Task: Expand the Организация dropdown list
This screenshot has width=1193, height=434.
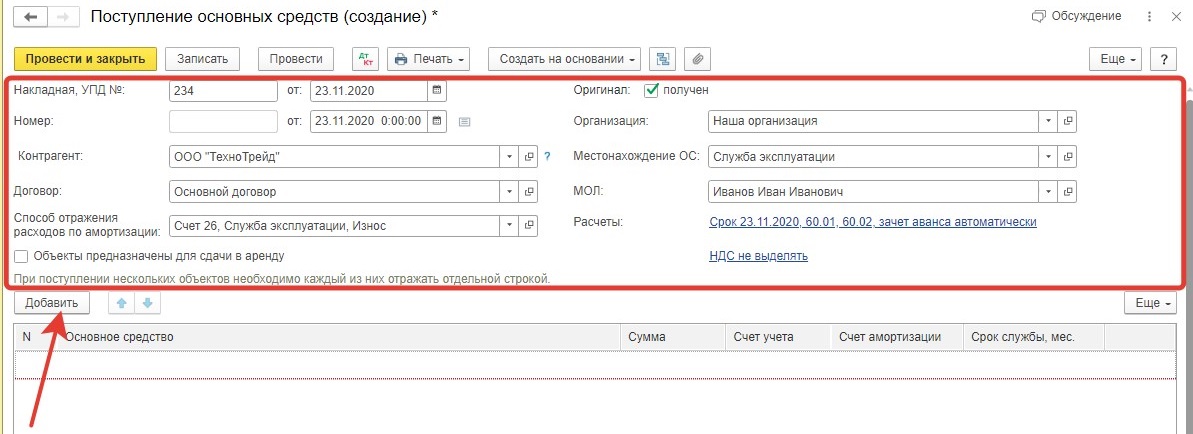Action: point(1048,120)
